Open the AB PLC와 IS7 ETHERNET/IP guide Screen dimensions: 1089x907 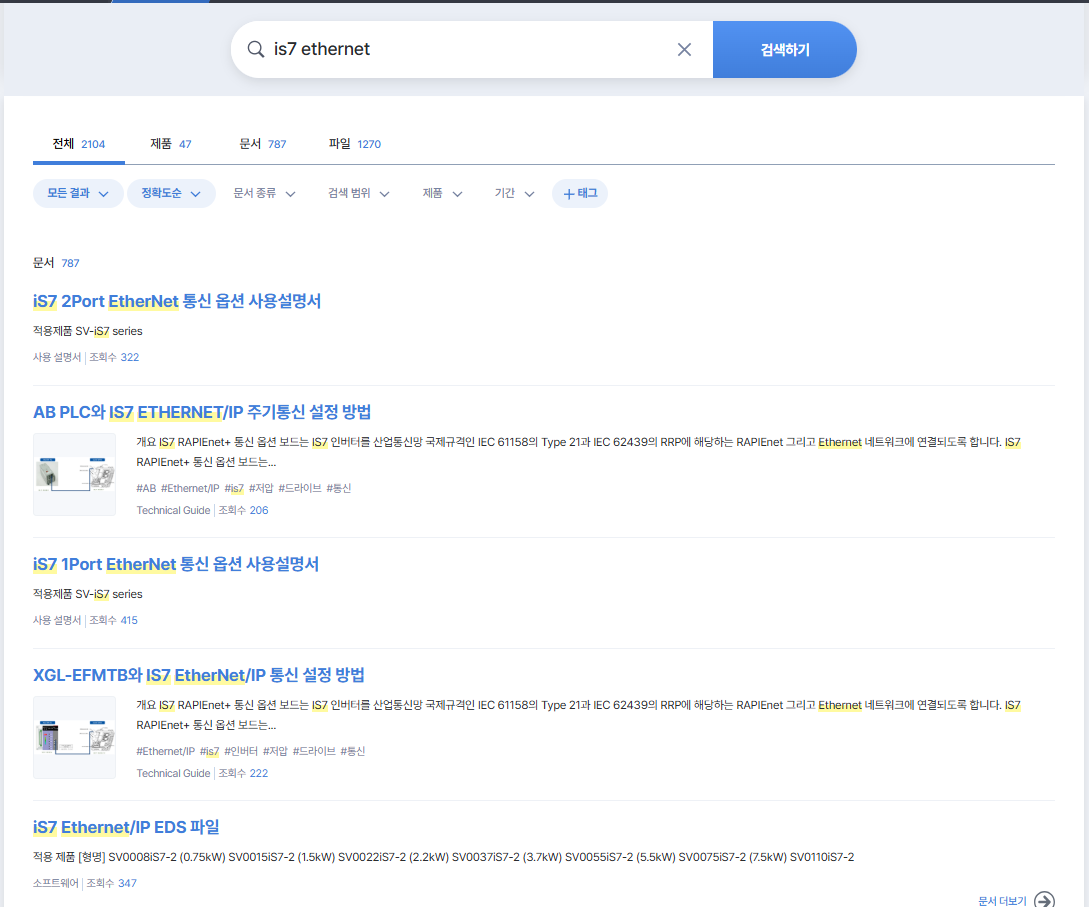point(201,412)
